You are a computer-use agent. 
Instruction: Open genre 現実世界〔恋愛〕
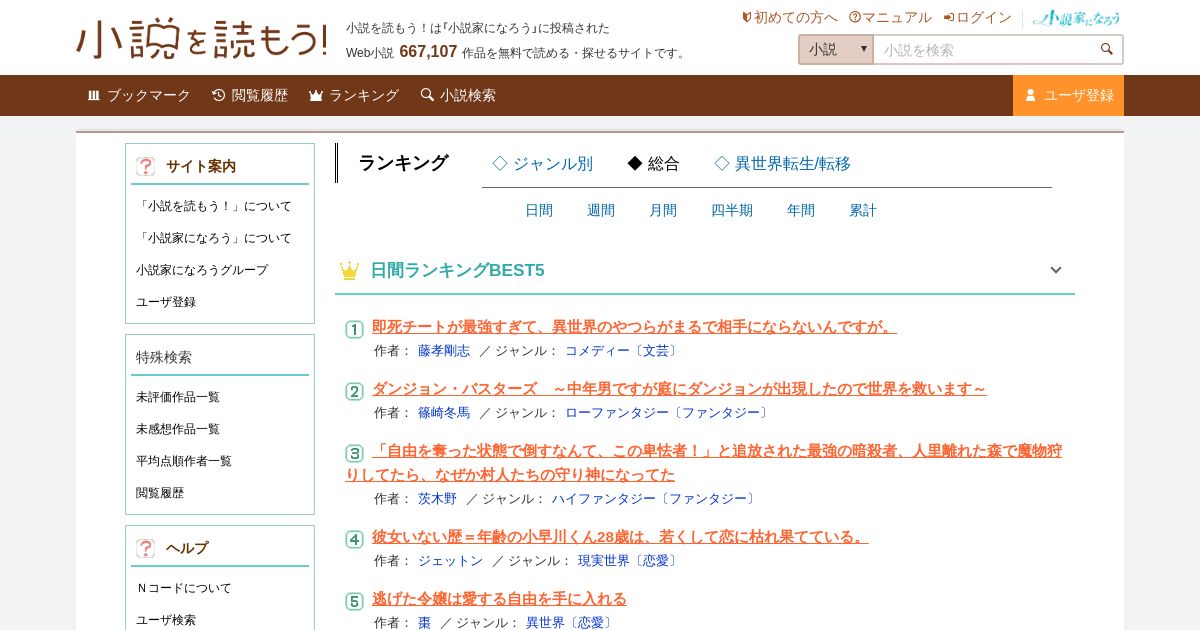coord(629,561)
